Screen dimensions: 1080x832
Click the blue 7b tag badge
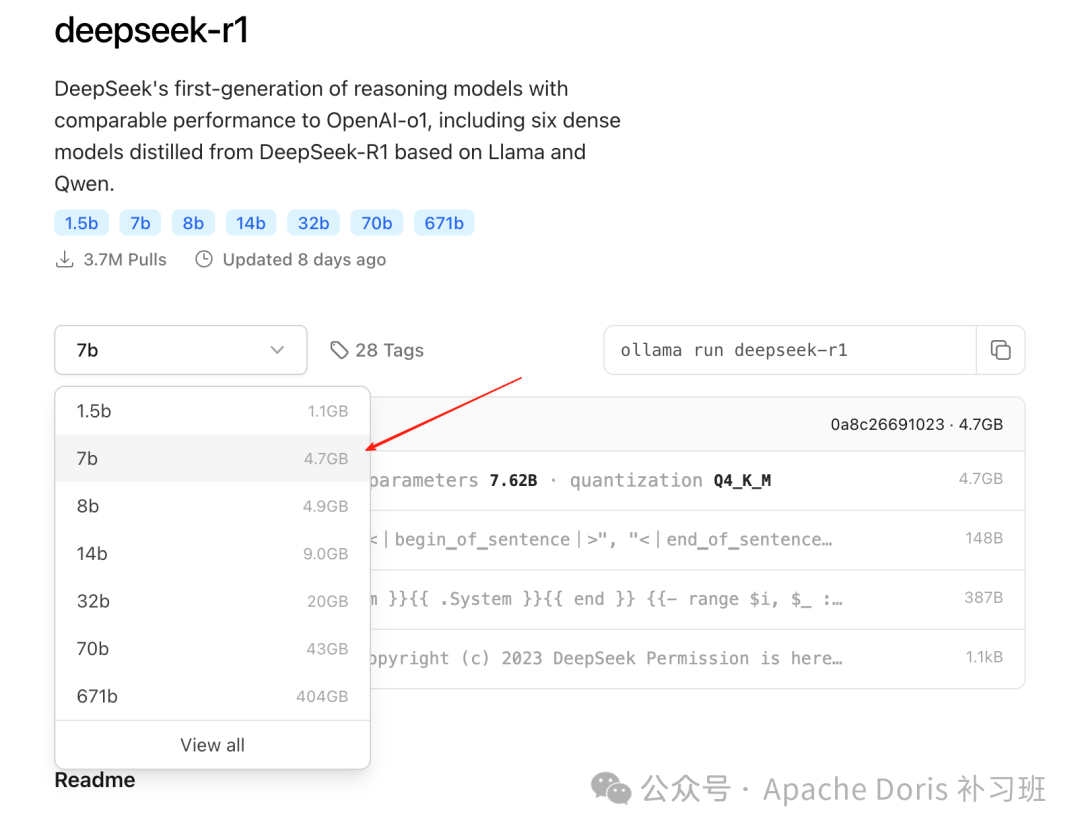pyautogui.click(x=141, y=223)
